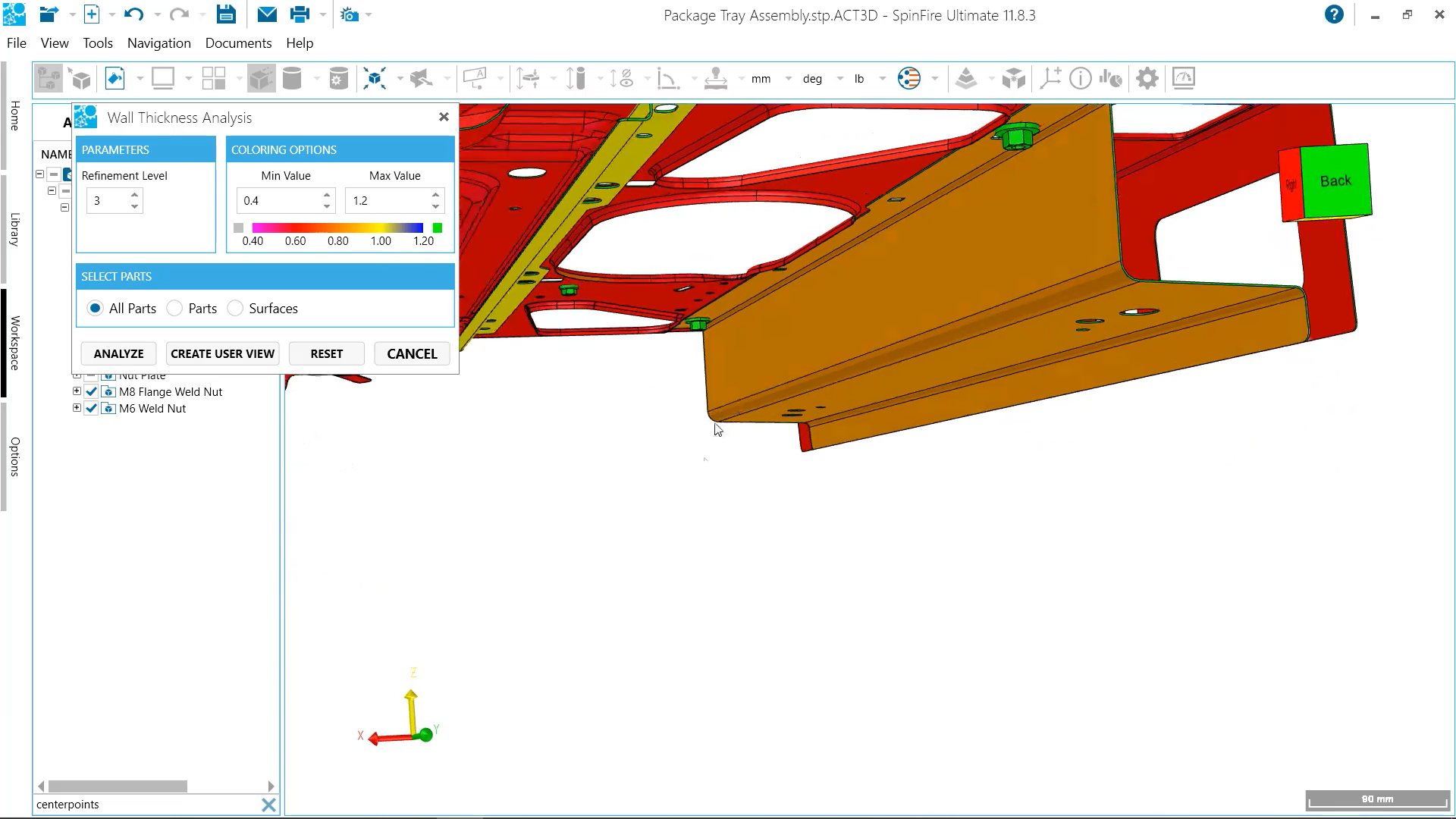Click the email envelope icon
Screen dimensions: 1456x819
[x=267, y=14]
